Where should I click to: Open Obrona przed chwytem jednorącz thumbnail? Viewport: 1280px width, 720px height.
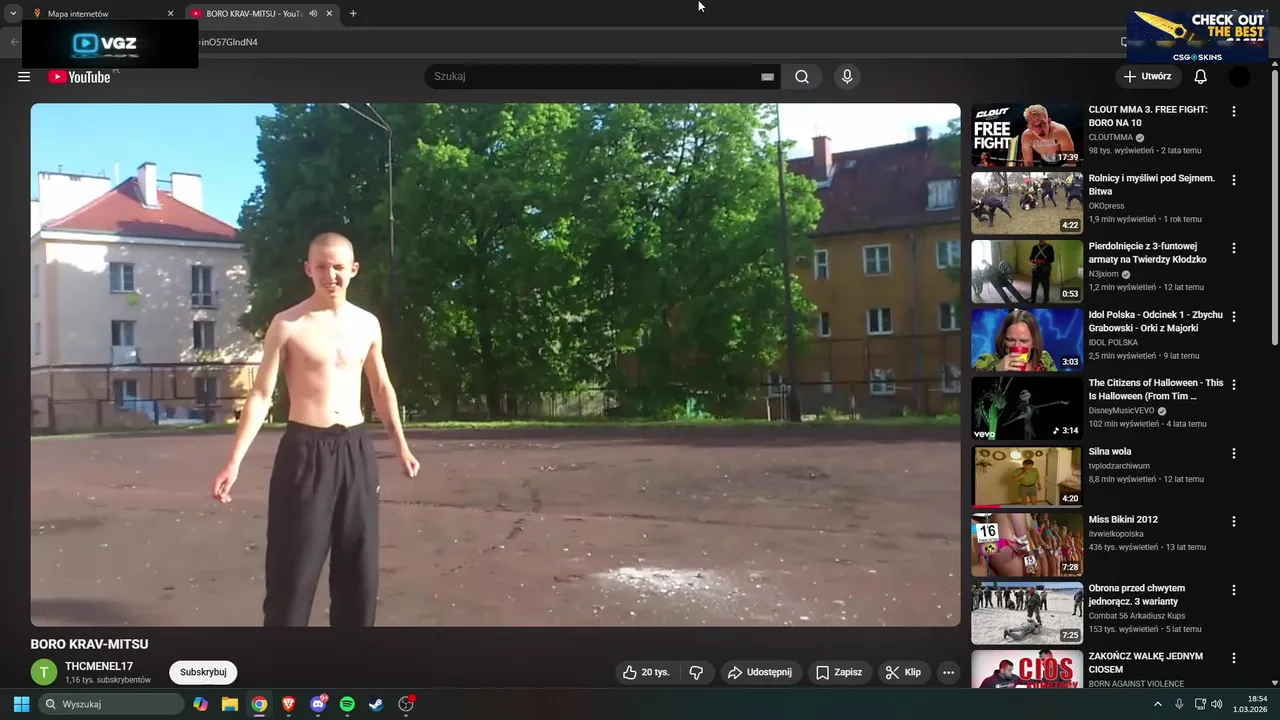coord(1027,613)
